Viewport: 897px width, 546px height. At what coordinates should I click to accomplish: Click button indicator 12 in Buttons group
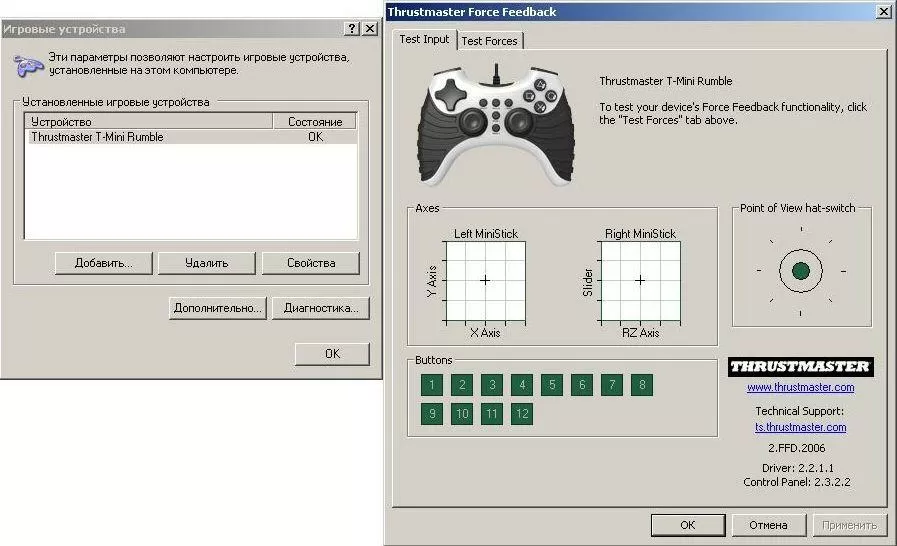coord(522,414)
